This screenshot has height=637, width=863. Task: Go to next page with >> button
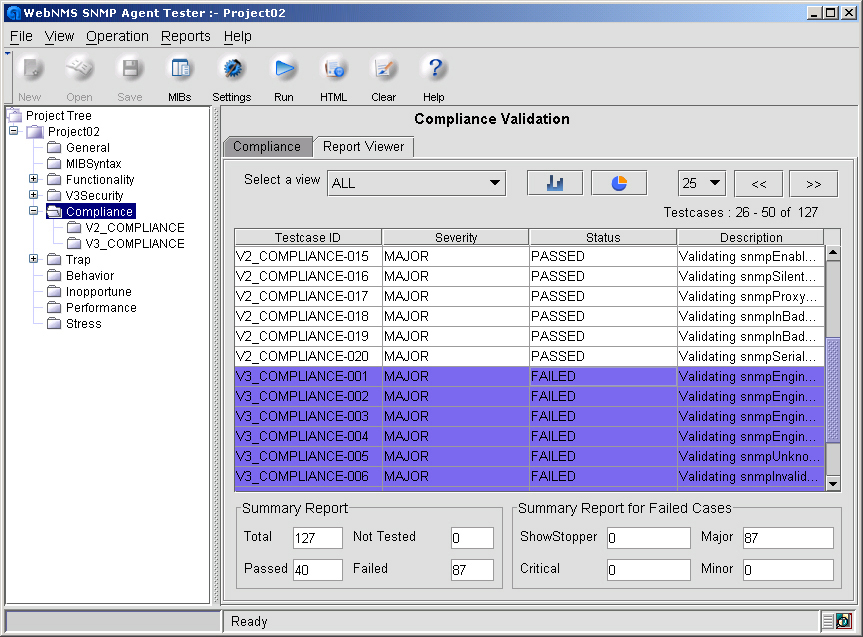(x=813, y=184)
